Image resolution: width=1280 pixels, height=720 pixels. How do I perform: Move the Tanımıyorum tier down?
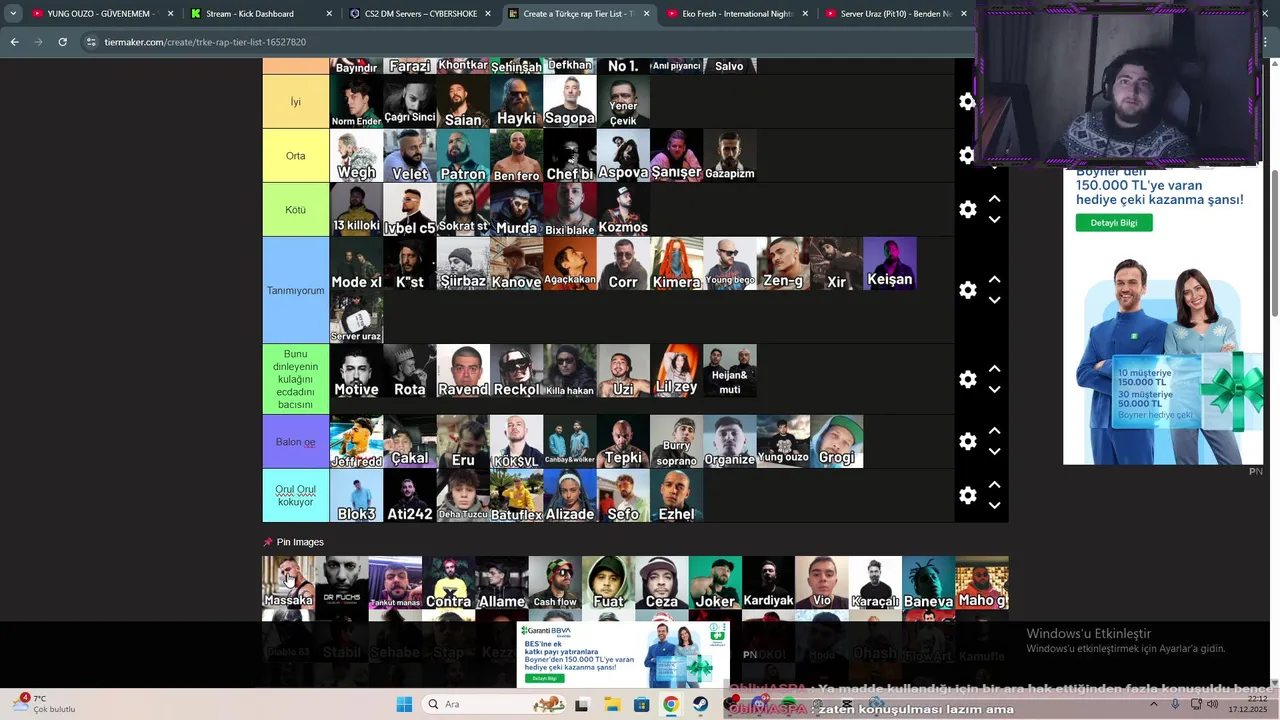(994, 300)
